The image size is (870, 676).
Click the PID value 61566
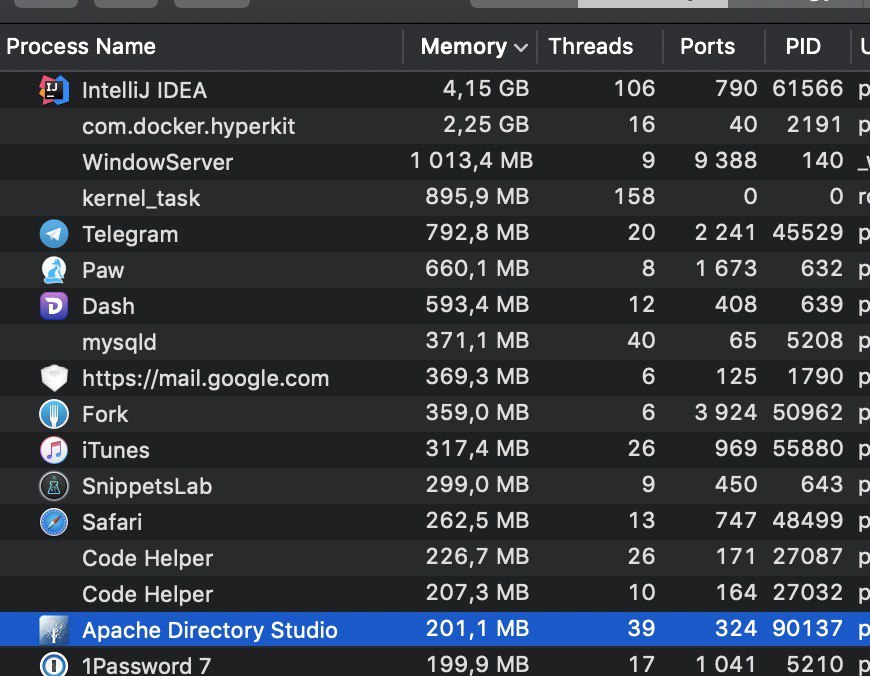(808, 89)
